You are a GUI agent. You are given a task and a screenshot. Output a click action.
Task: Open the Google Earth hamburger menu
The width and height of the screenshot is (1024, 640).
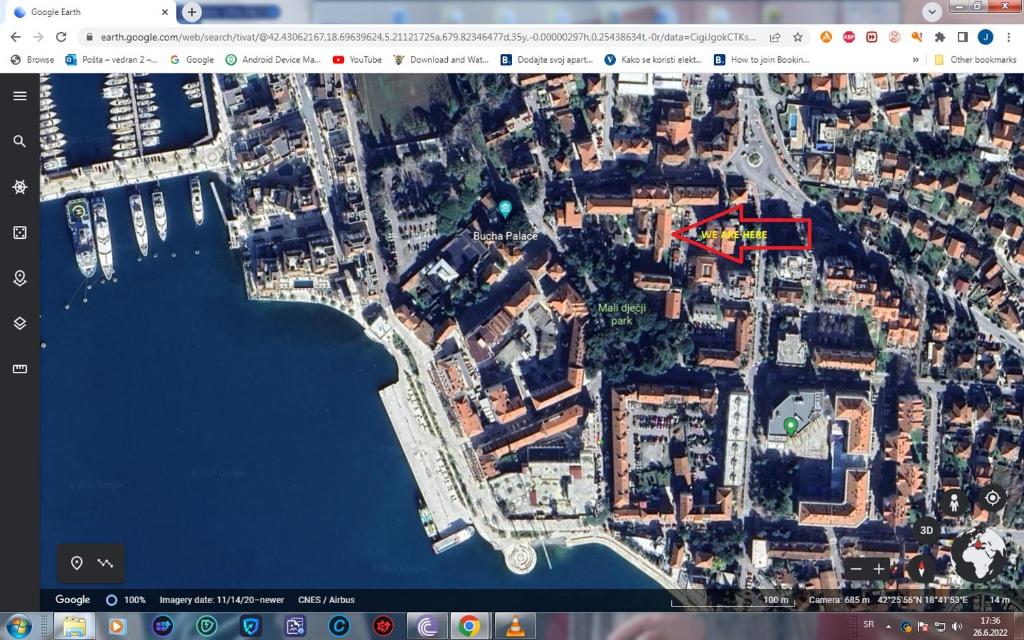coord(19,96)
